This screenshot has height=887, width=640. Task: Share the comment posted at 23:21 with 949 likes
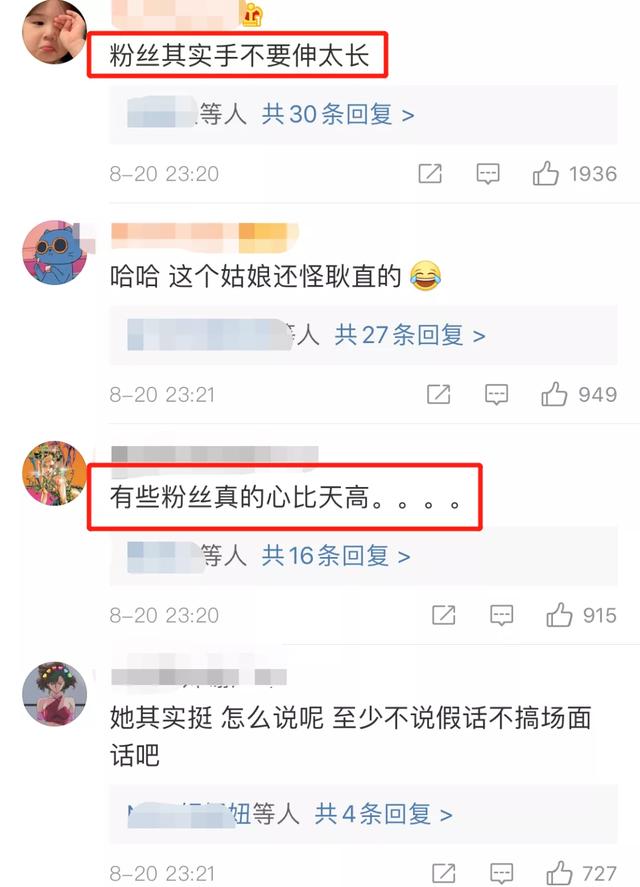[x=439, y=394]
